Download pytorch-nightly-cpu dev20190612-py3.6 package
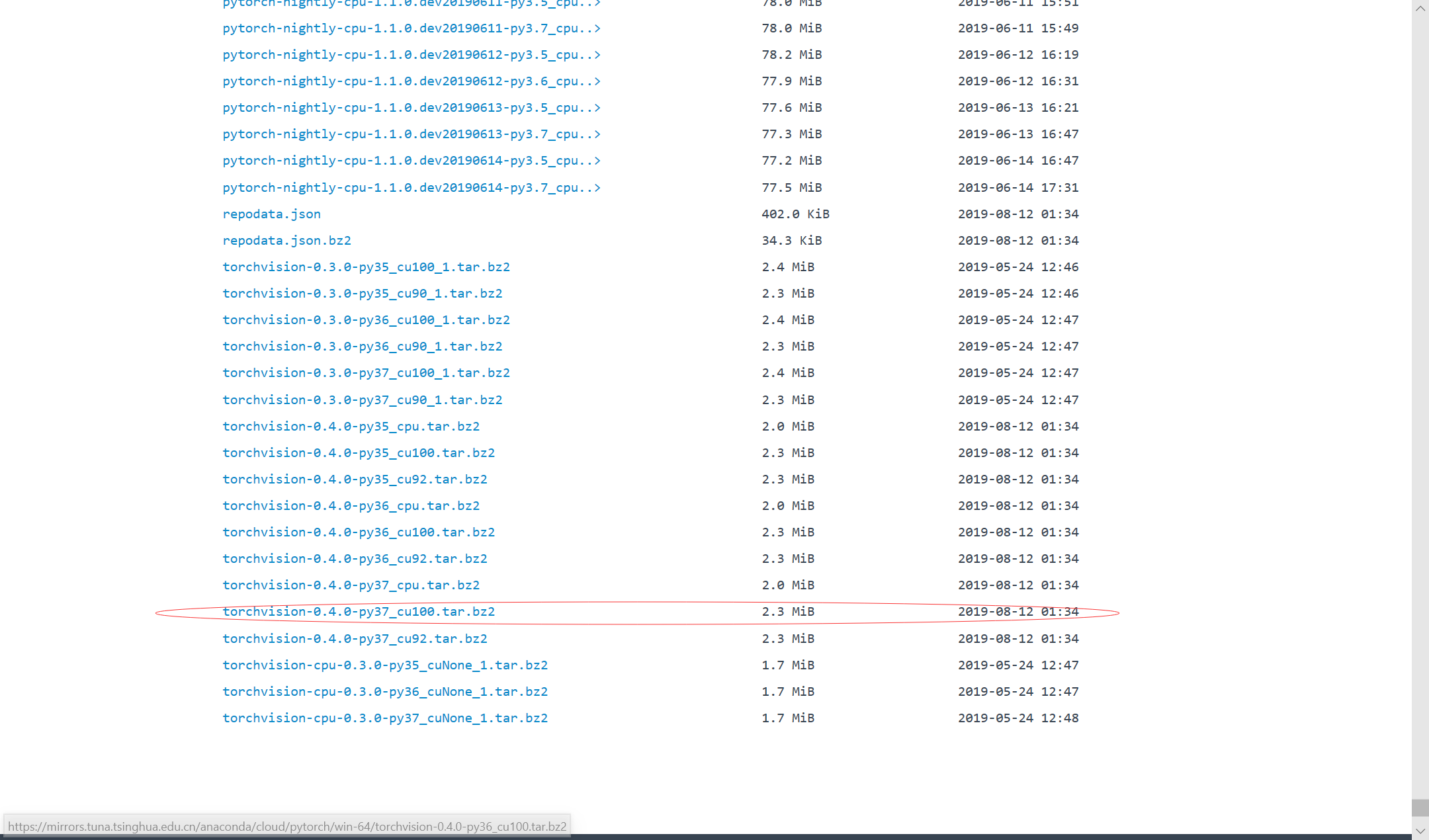 click(x=411, y=81)
